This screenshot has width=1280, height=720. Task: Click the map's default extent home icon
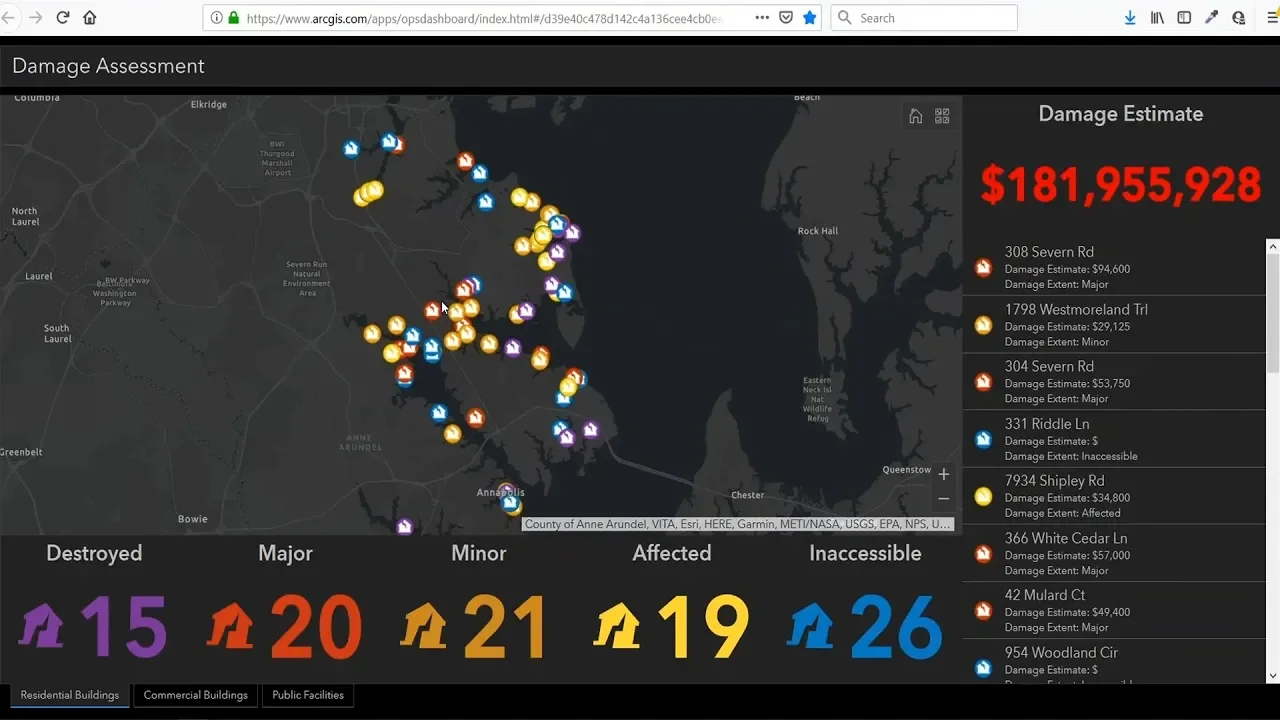coord(915,116)
